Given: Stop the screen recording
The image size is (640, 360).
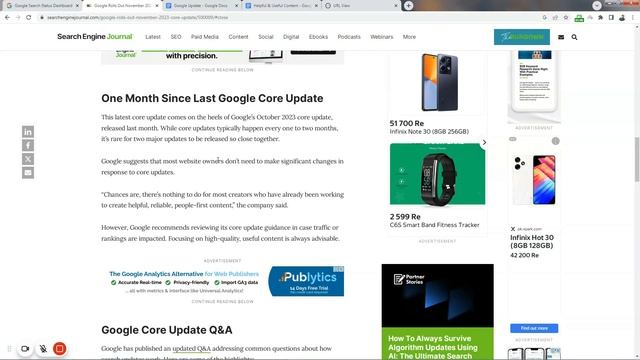Looking at the screenshot, I should click(60, 349).
